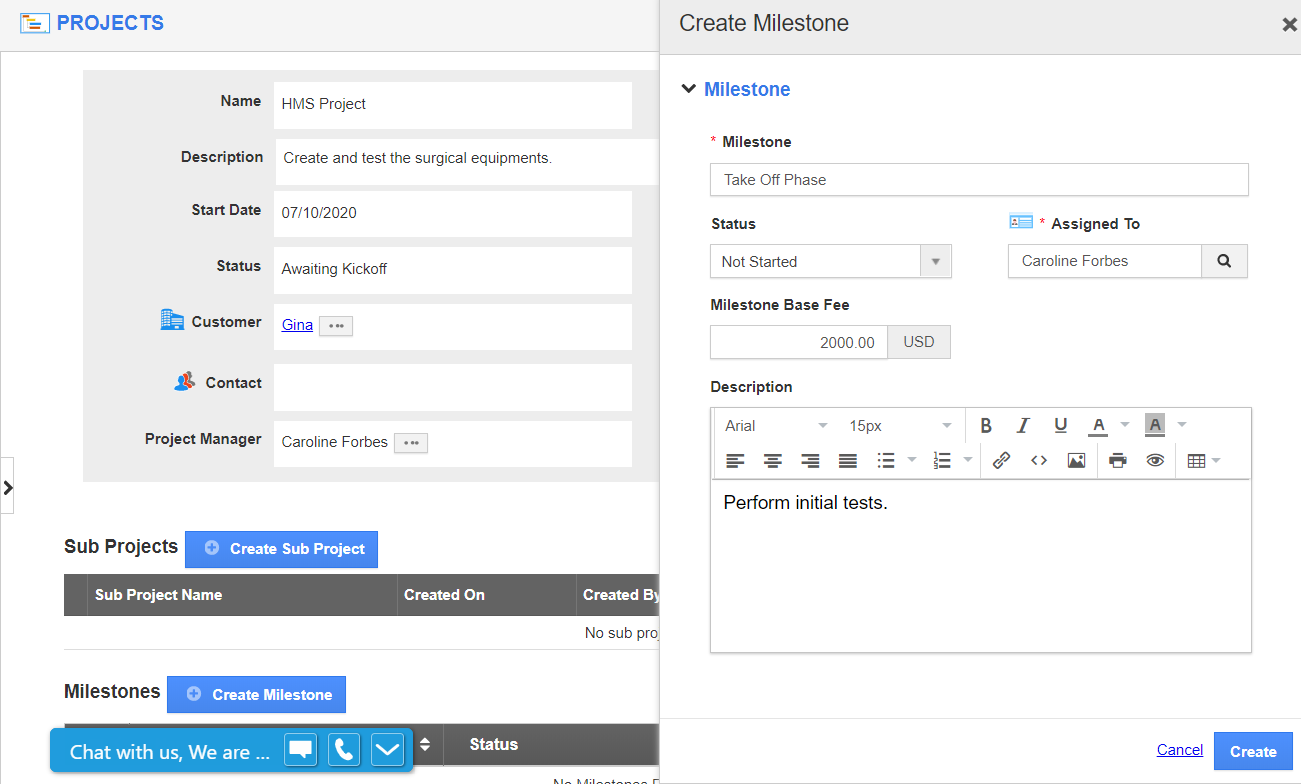Toggle underline formatting in description editor

click(x=1061, y=426)
